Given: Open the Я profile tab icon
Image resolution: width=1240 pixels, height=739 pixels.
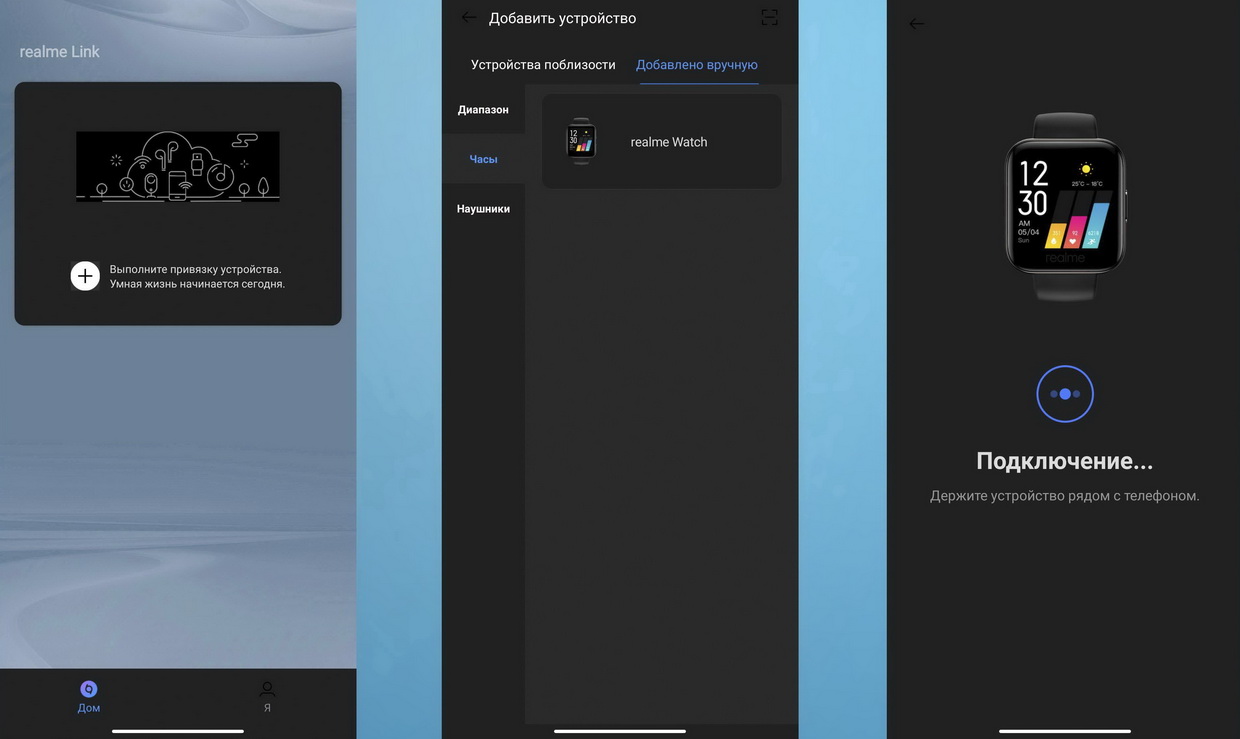Looking at the screenshot, I should coord(267,690).
